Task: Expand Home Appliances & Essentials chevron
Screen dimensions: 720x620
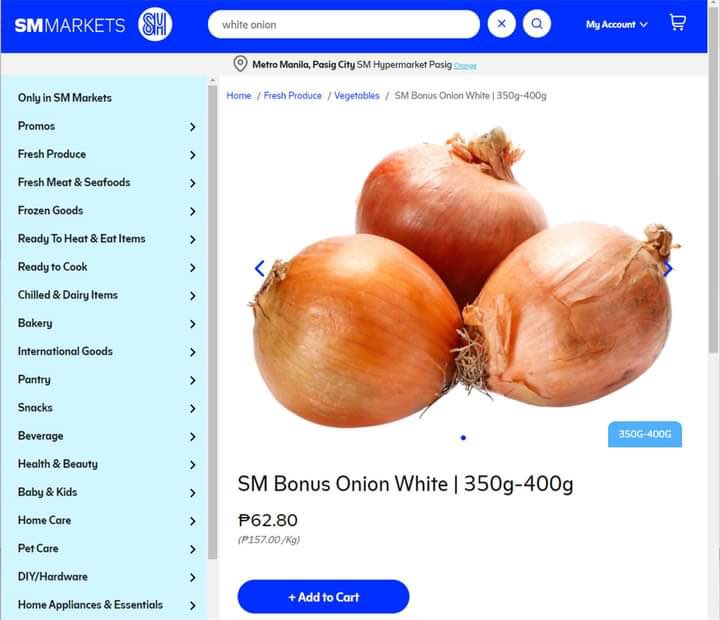Action: click(193, 606)
